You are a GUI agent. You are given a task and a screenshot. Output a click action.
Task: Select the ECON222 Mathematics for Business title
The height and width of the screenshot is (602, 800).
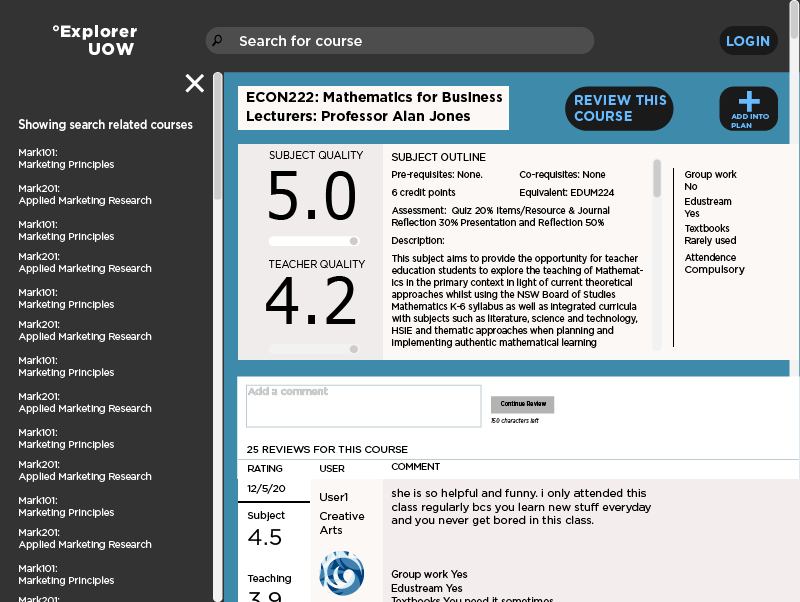(374, 97)
